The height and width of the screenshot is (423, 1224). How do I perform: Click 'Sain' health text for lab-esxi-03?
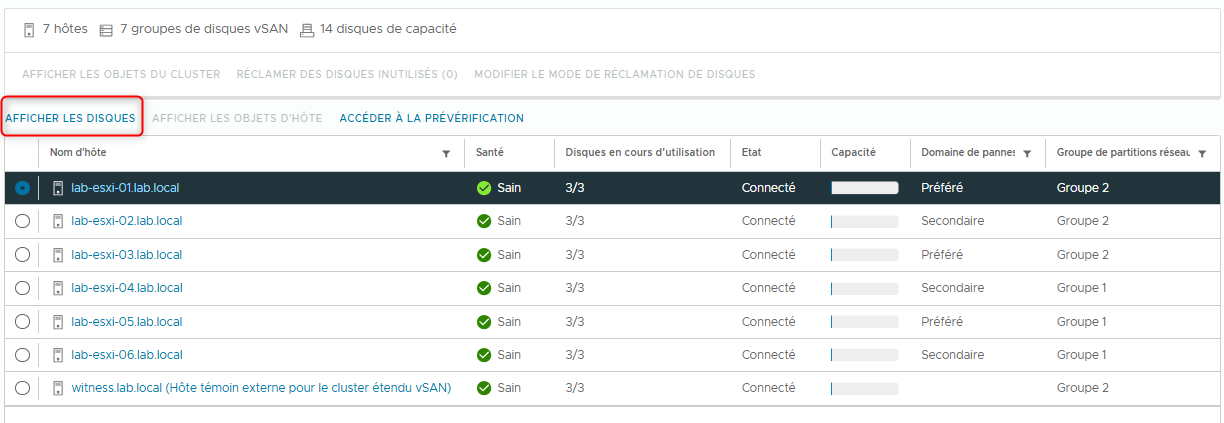509,255
